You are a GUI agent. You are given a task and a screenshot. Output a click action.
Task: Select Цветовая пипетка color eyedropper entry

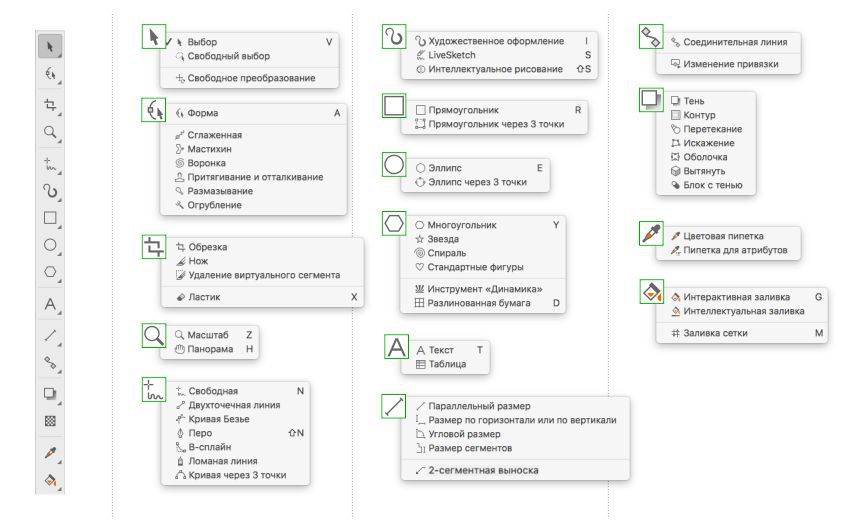722,235
